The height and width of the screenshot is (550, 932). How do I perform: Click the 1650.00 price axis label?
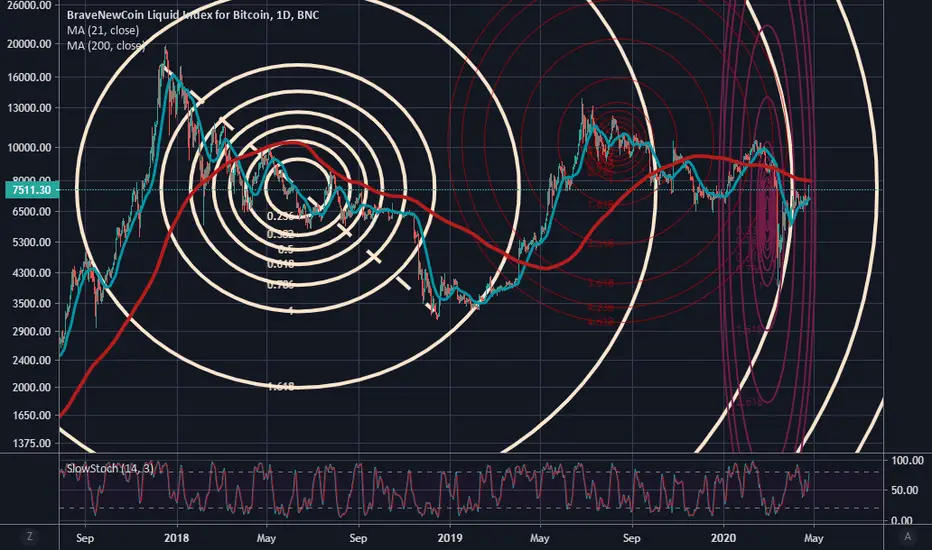coord(32,416)
